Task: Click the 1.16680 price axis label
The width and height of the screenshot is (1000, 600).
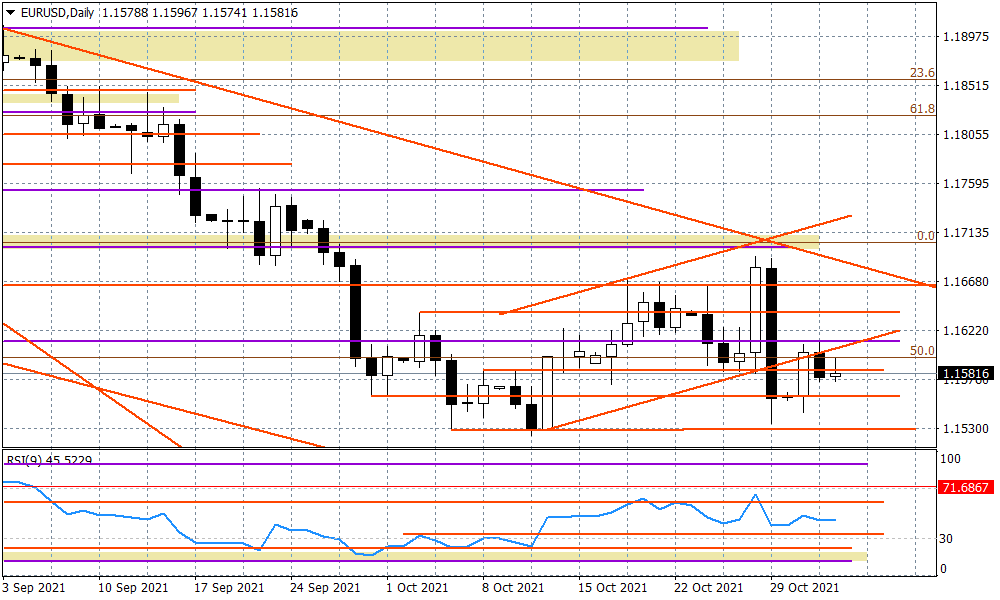Action: [966, 282]
